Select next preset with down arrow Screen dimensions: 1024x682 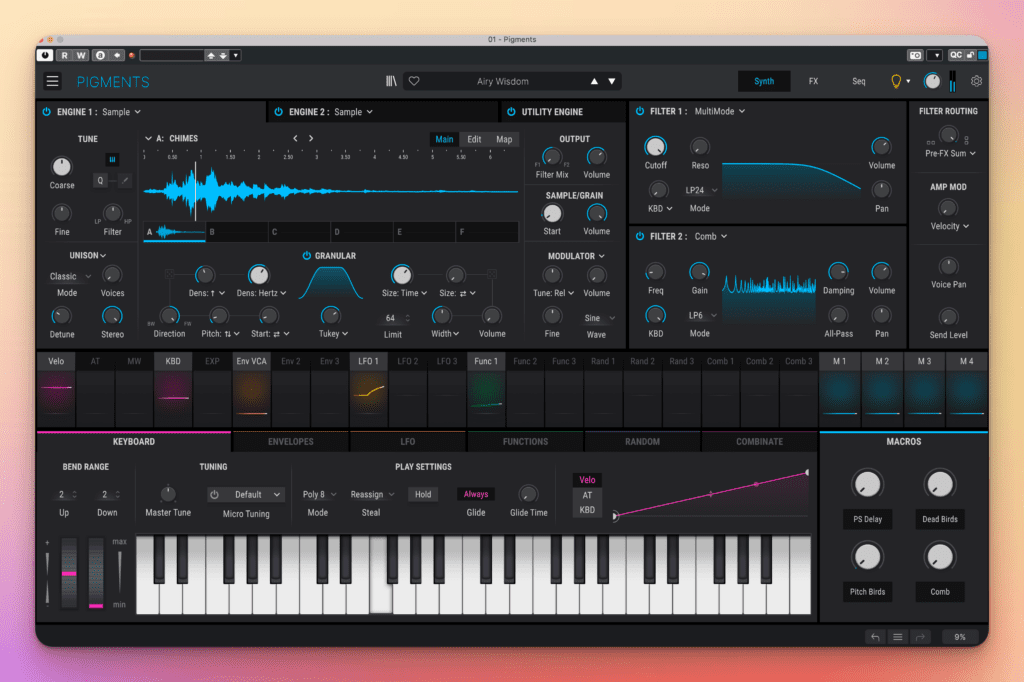pyautogui.click(x=612, y=81)
